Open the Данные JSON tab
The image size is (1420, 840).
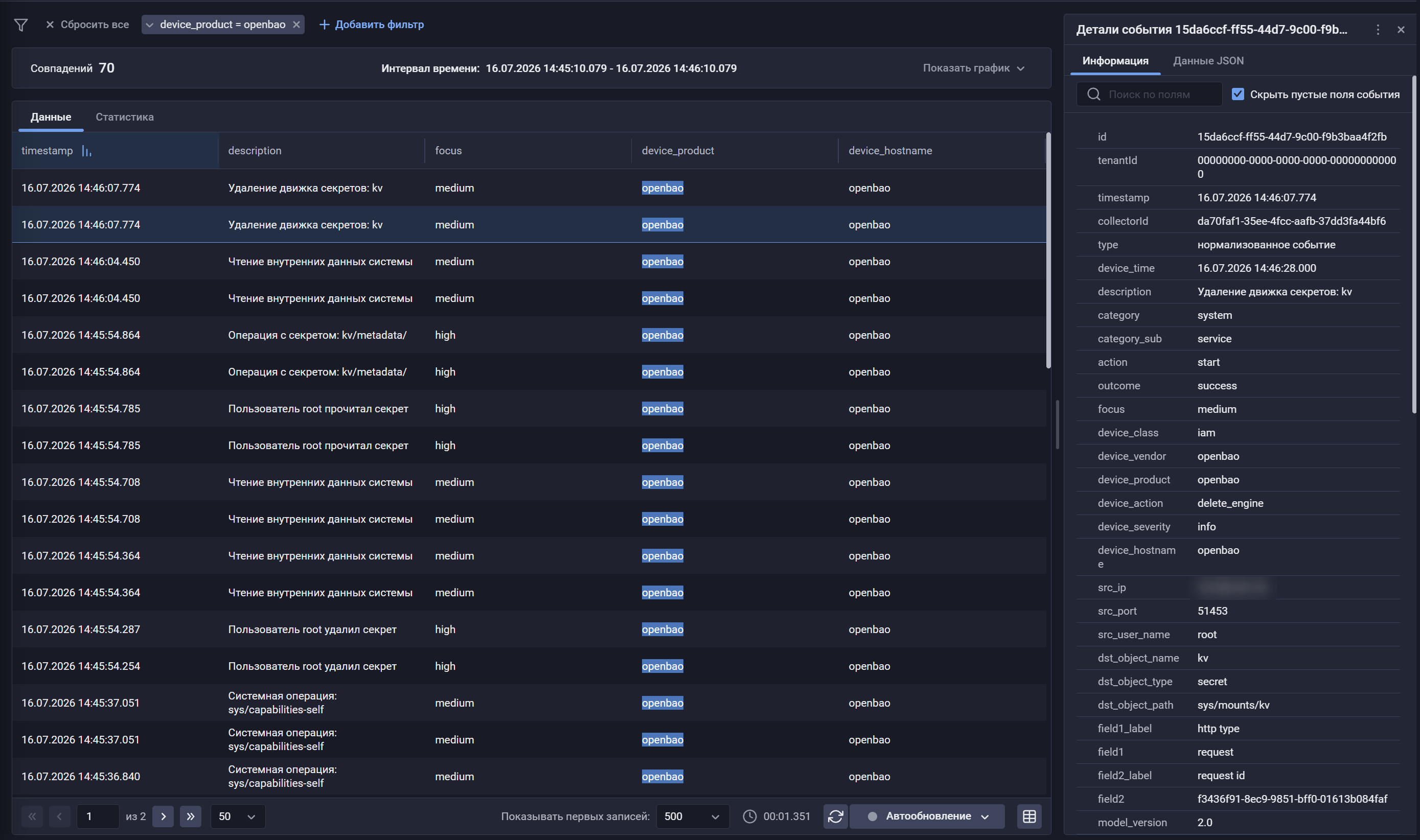pyautogui.click(x=1208, y=61)
